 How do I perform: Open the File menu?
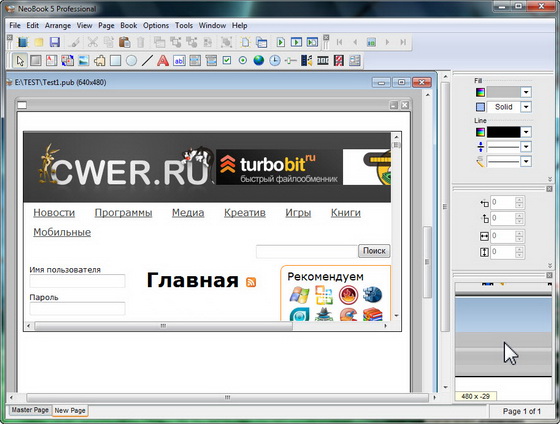point(15,25)
